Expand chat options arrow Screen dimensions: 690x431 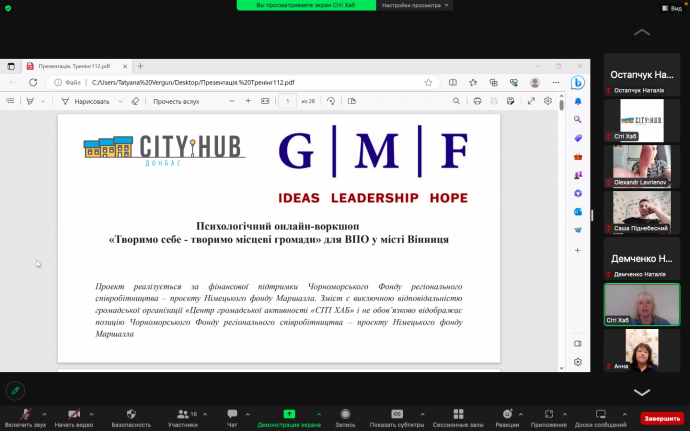pyautogui.click(x=247, y=414)
